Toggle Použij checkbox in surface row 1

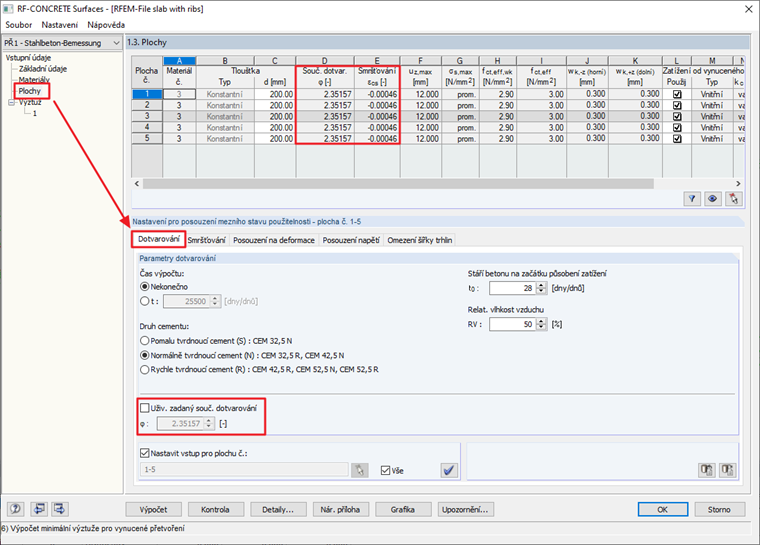tap(677, 94)
